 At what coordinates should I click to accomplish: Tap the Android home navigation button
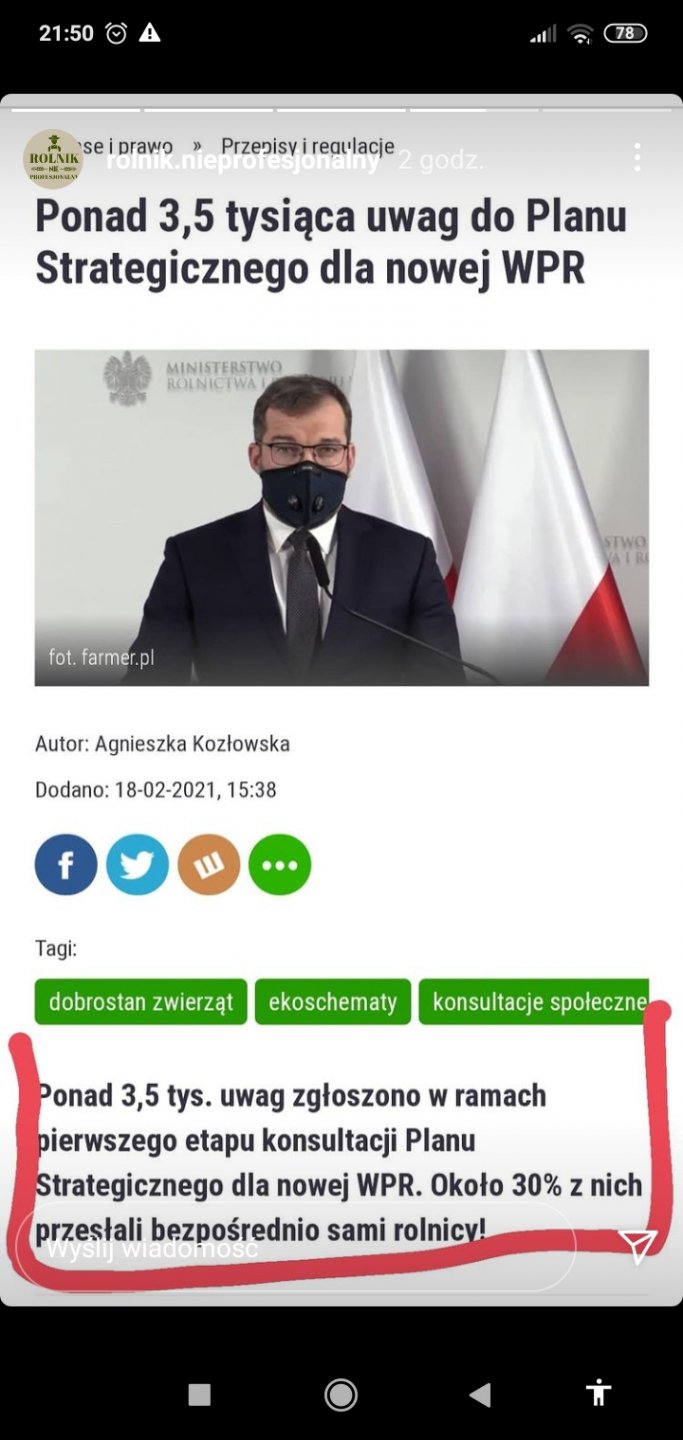click(x=341, y=1394)
